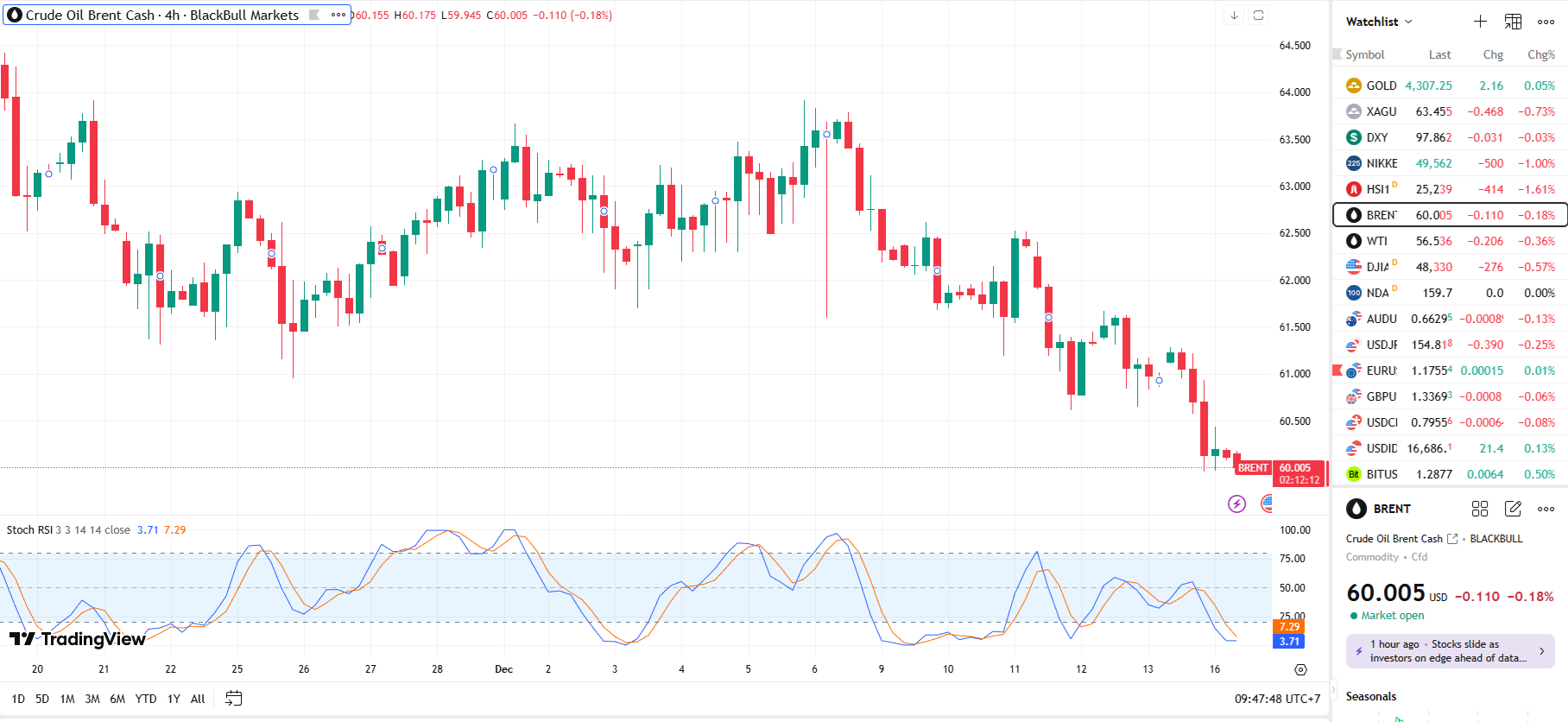This screenshot has width=1568, height=722.
Task: Toggle the flag in the chart title legend
Action: [314, 15]
